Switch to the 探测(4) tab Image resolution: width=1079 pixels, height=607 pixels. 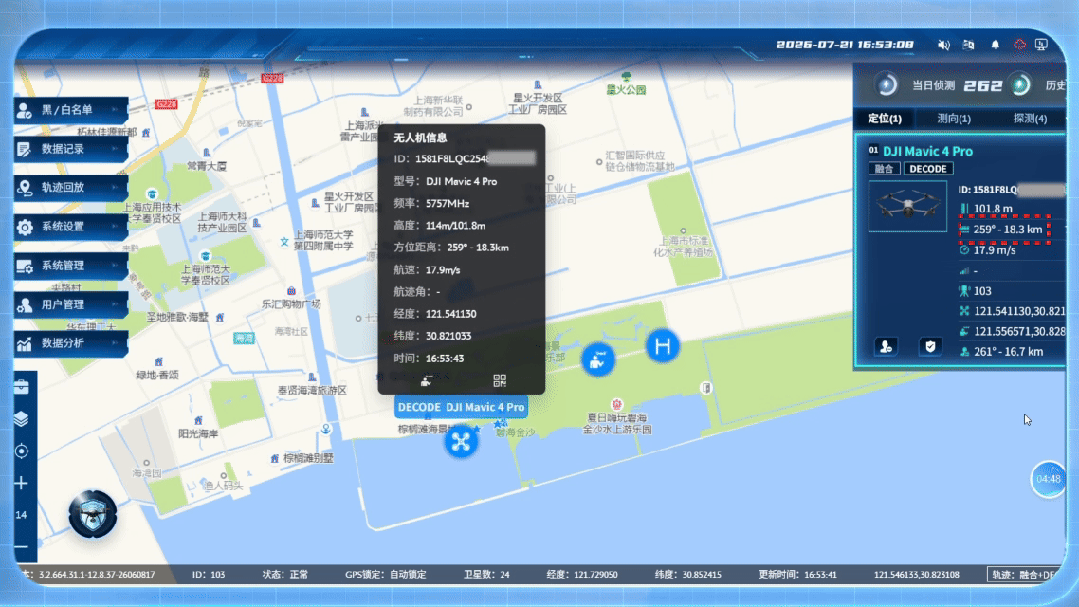tap(1030, 118)
